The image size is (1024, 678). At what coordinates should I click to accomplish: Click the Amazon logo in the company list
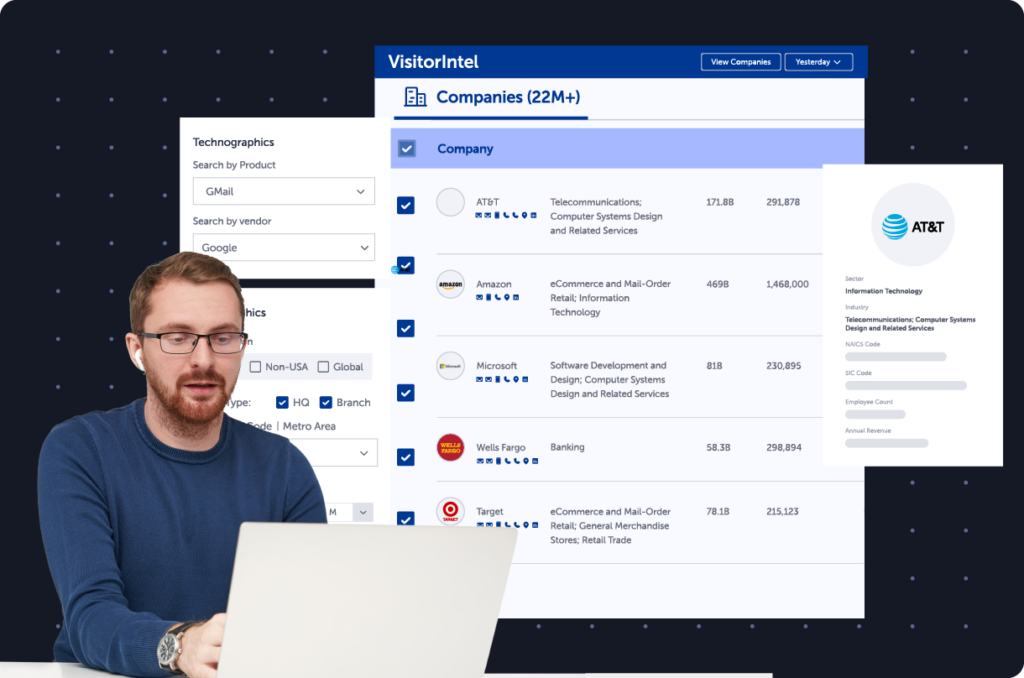pyautogui.click(x=450, y=284)
